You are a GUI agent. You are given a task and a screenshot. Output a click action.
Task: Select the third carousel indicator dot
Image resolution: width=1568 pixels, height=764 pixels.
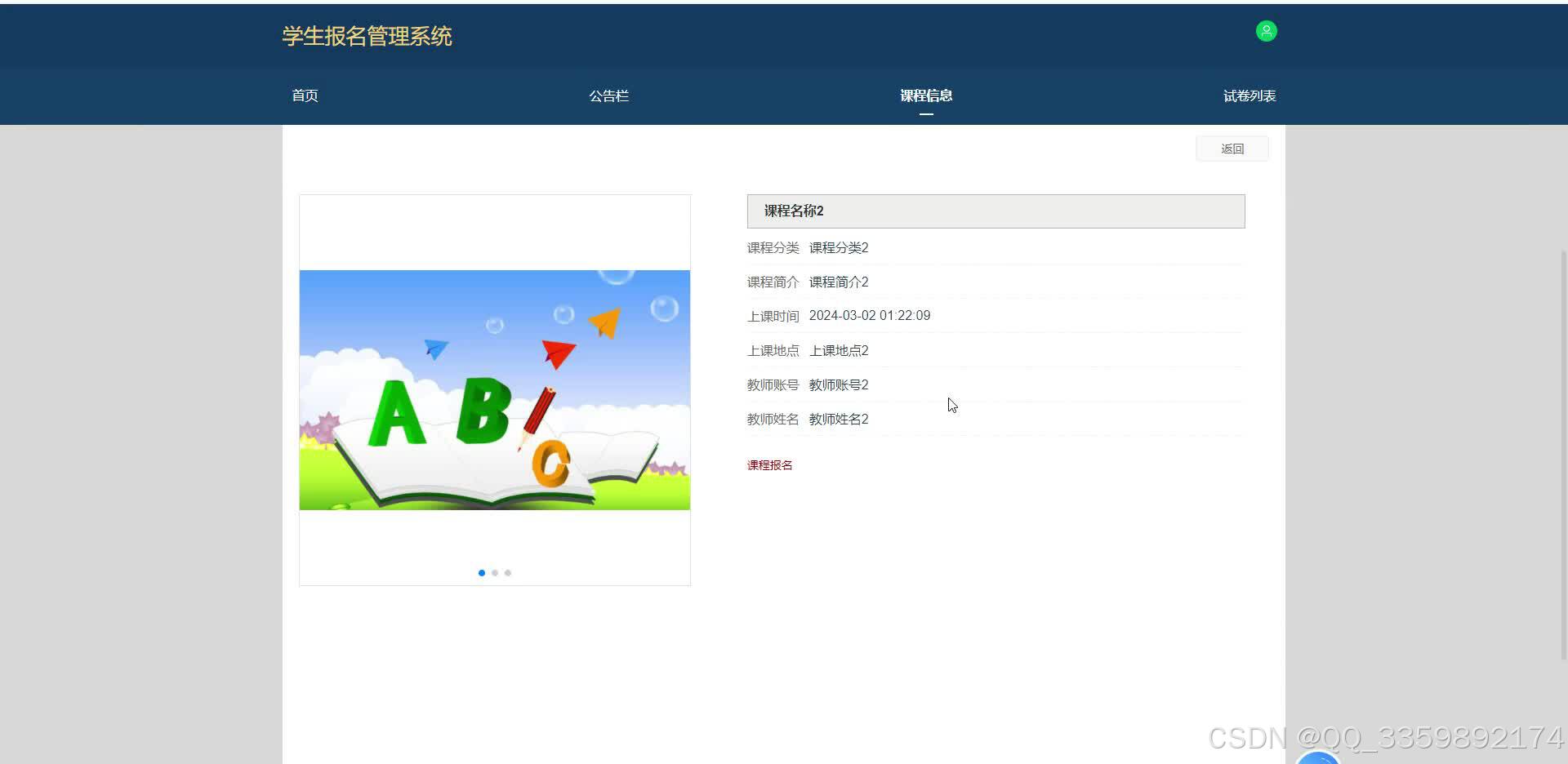click(508, 572)
